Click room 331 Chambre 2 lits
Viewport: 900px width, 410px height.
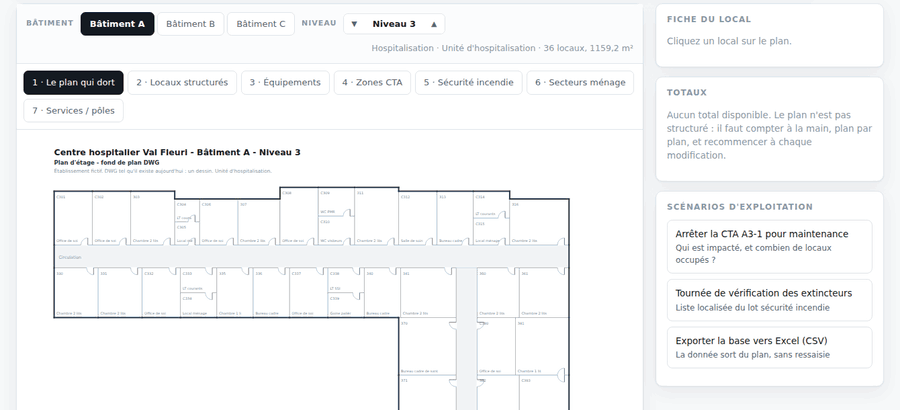pos(119,293)
